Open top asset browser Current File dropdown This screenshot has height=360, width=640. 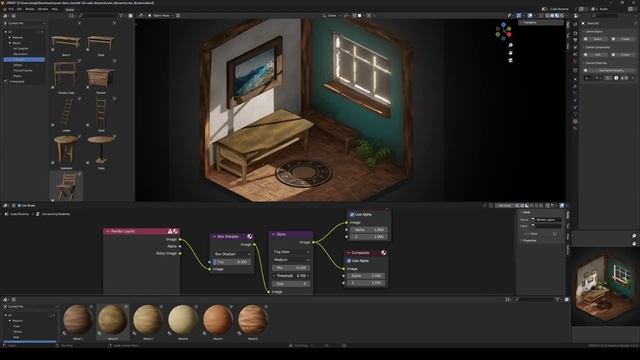[x=24, y=24]
